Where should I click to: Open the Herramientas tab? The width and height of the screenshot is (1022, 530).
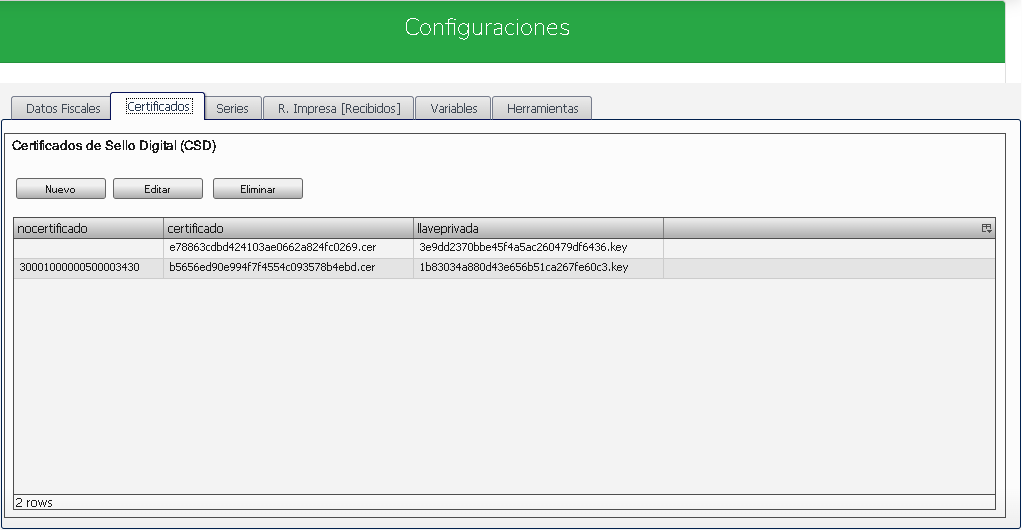[542, 108]
